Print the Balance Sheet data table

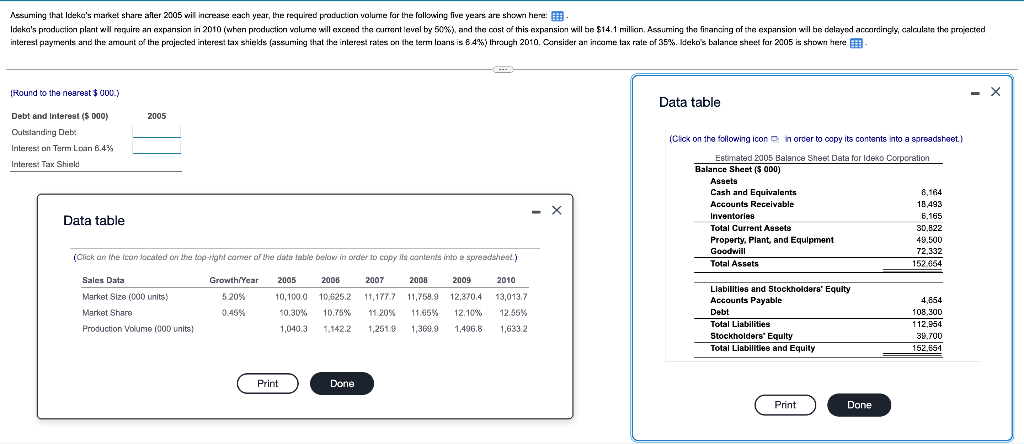pyautogui.click(x=785, y=405)
